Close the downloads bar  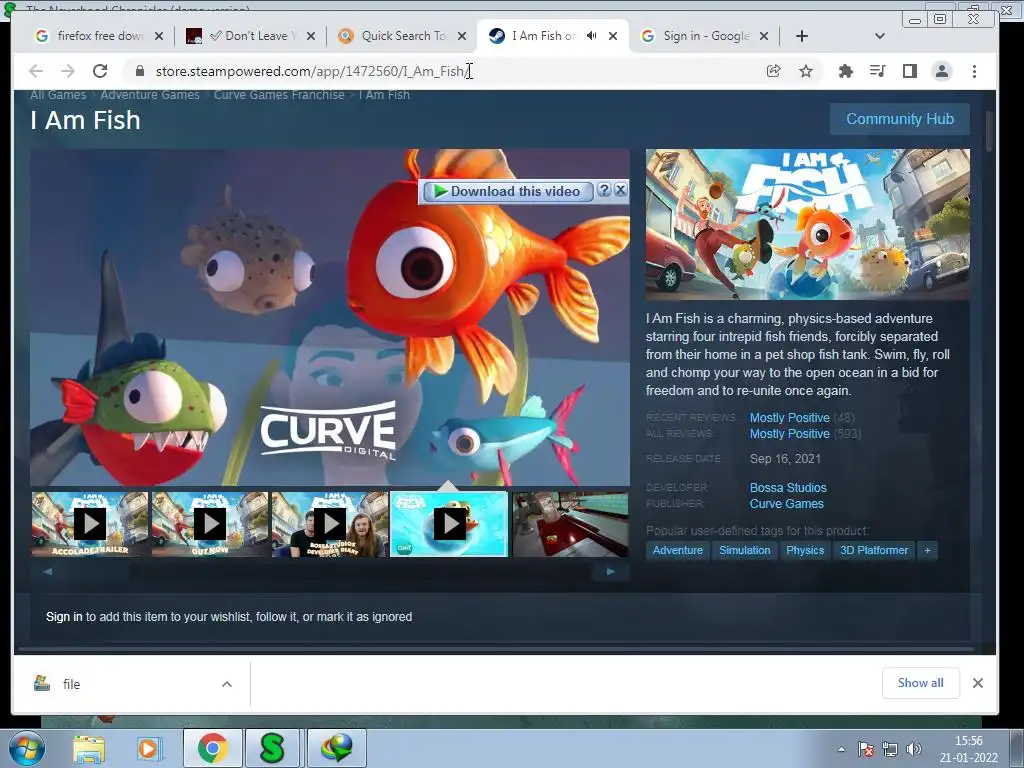[978, 682]
